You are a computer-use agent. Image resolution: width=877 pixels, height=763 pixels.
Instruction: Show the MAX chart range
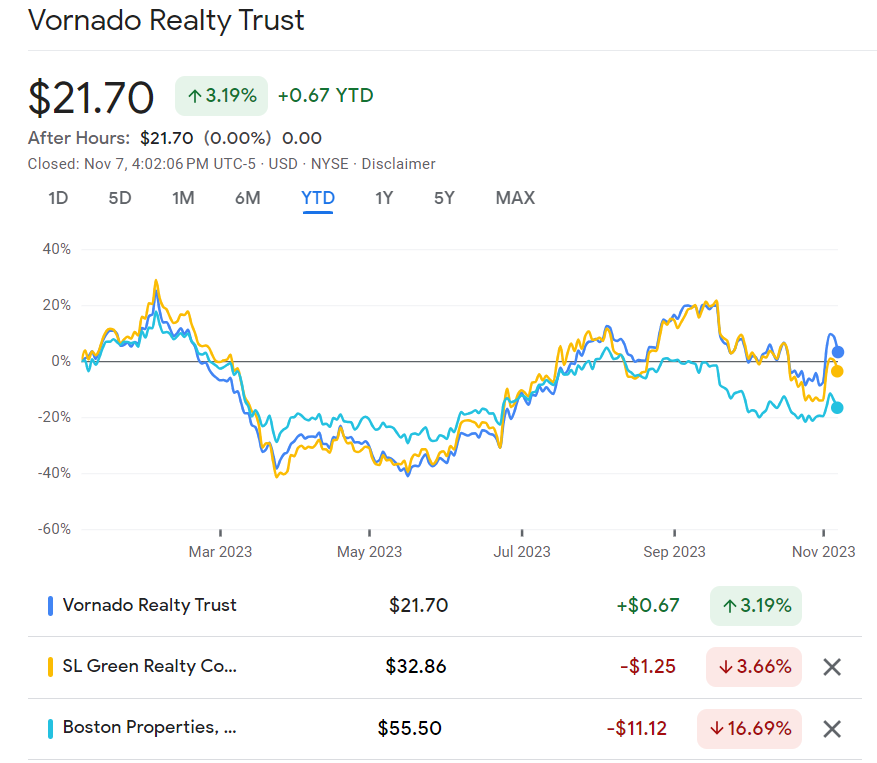click(515, 198)
